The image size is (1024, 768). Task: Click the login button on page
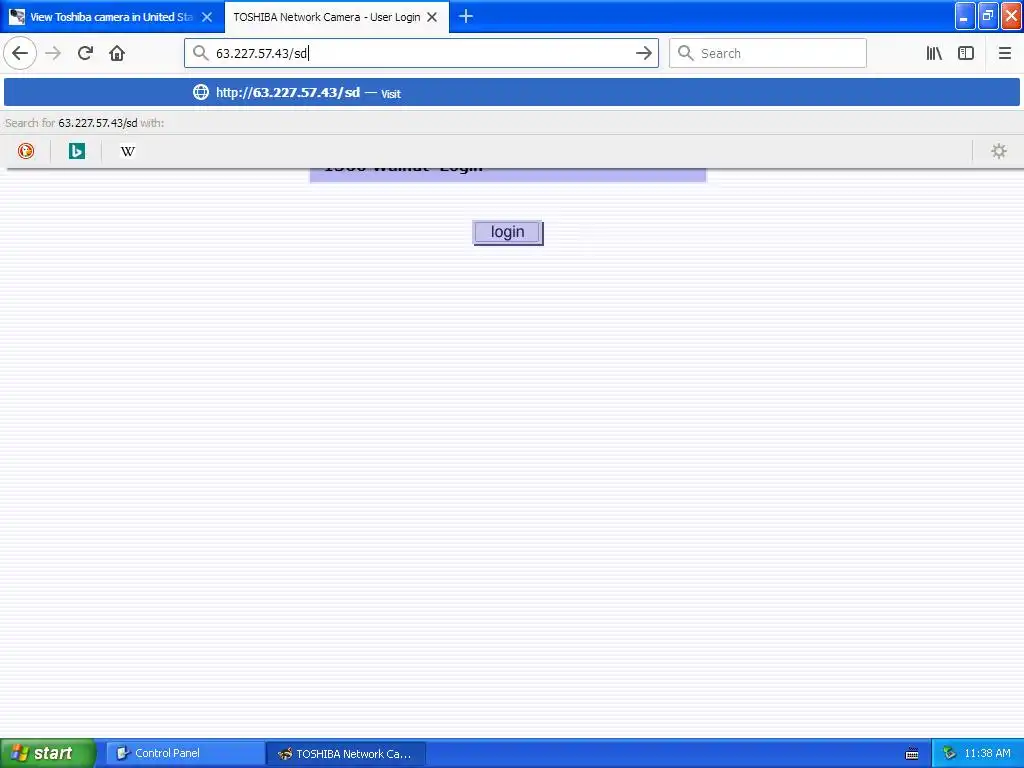click(x=507, y=232)
